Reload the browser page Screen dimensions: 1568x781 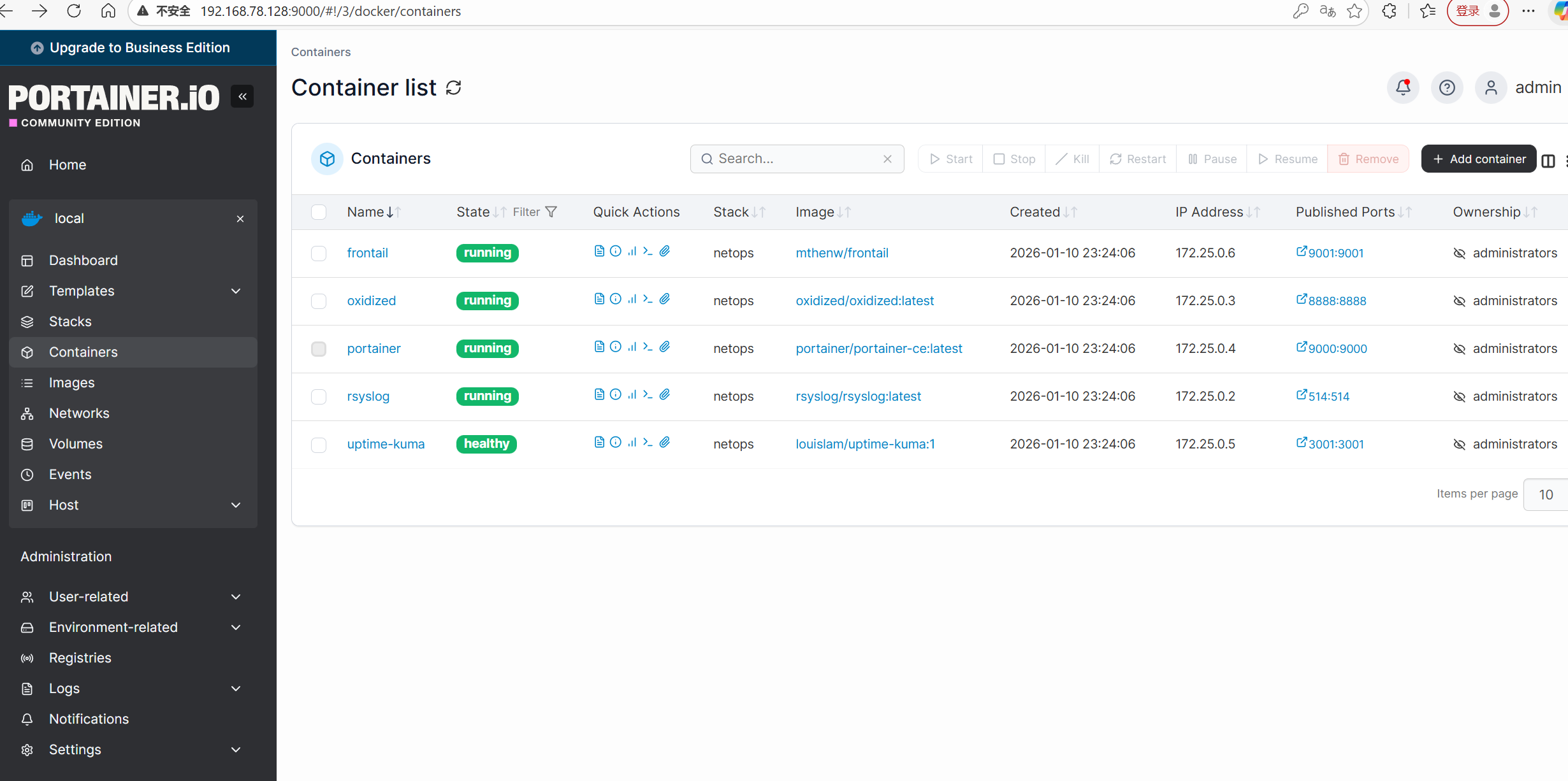74,11
